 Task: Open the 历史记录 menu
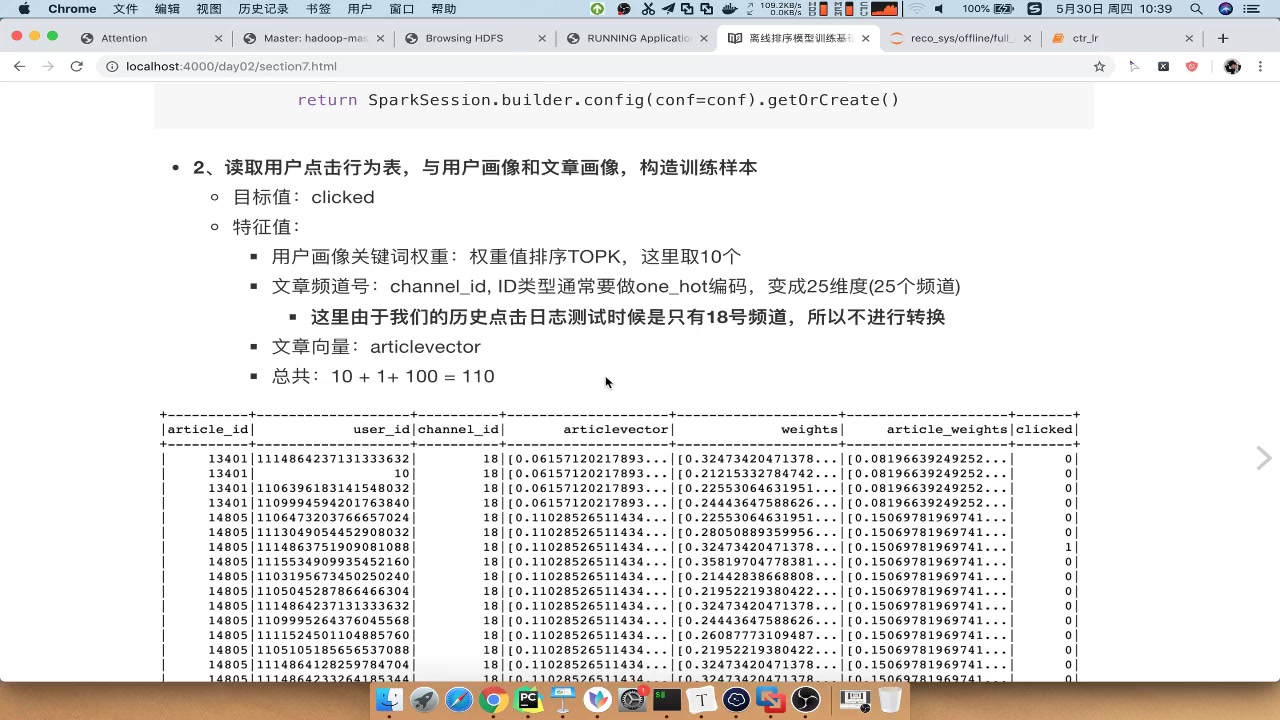pyautogui.click(x=264, y=9)
